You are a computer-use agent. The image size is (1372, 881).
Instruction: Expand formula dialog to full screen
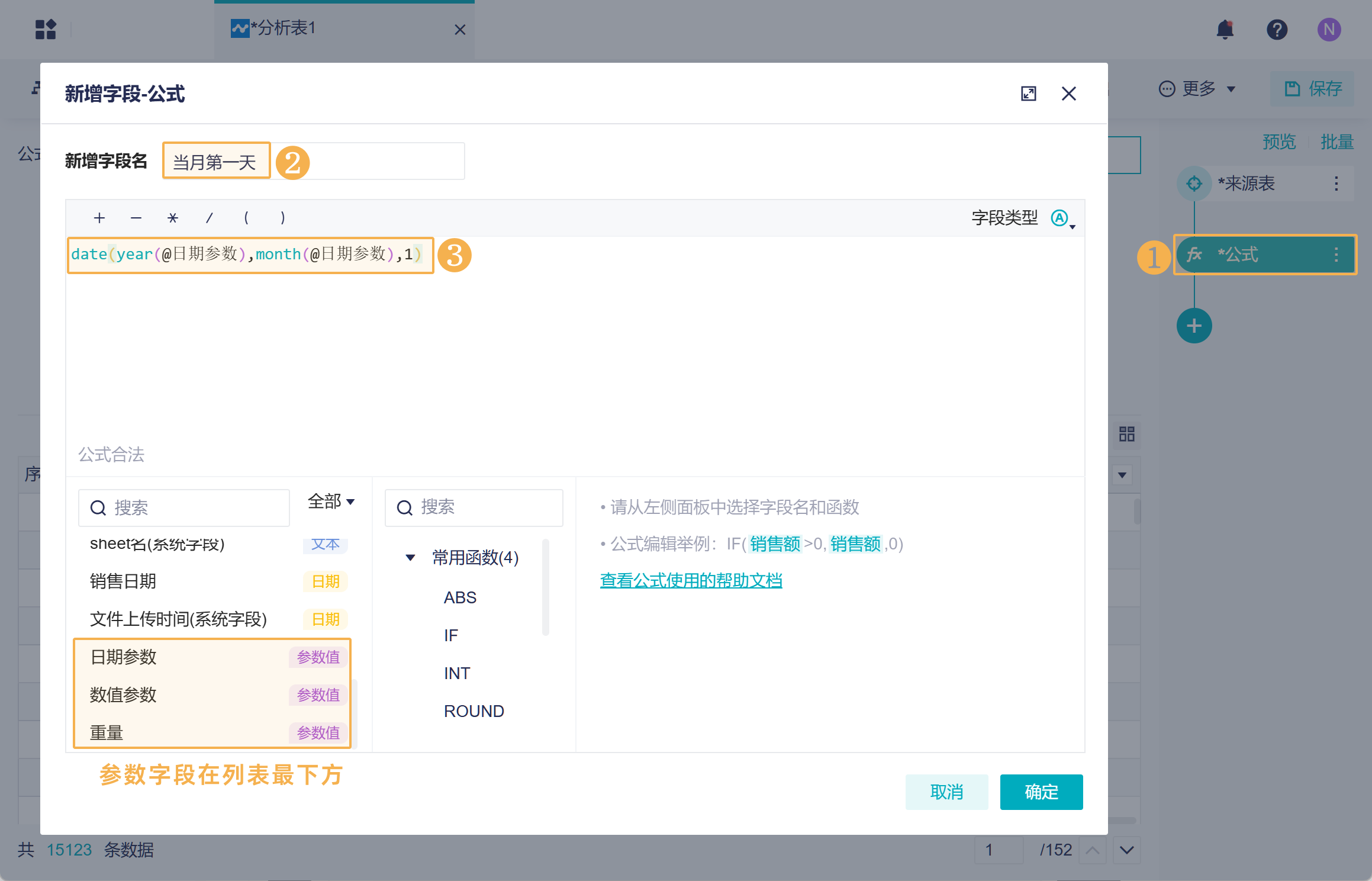[1029, 94]
